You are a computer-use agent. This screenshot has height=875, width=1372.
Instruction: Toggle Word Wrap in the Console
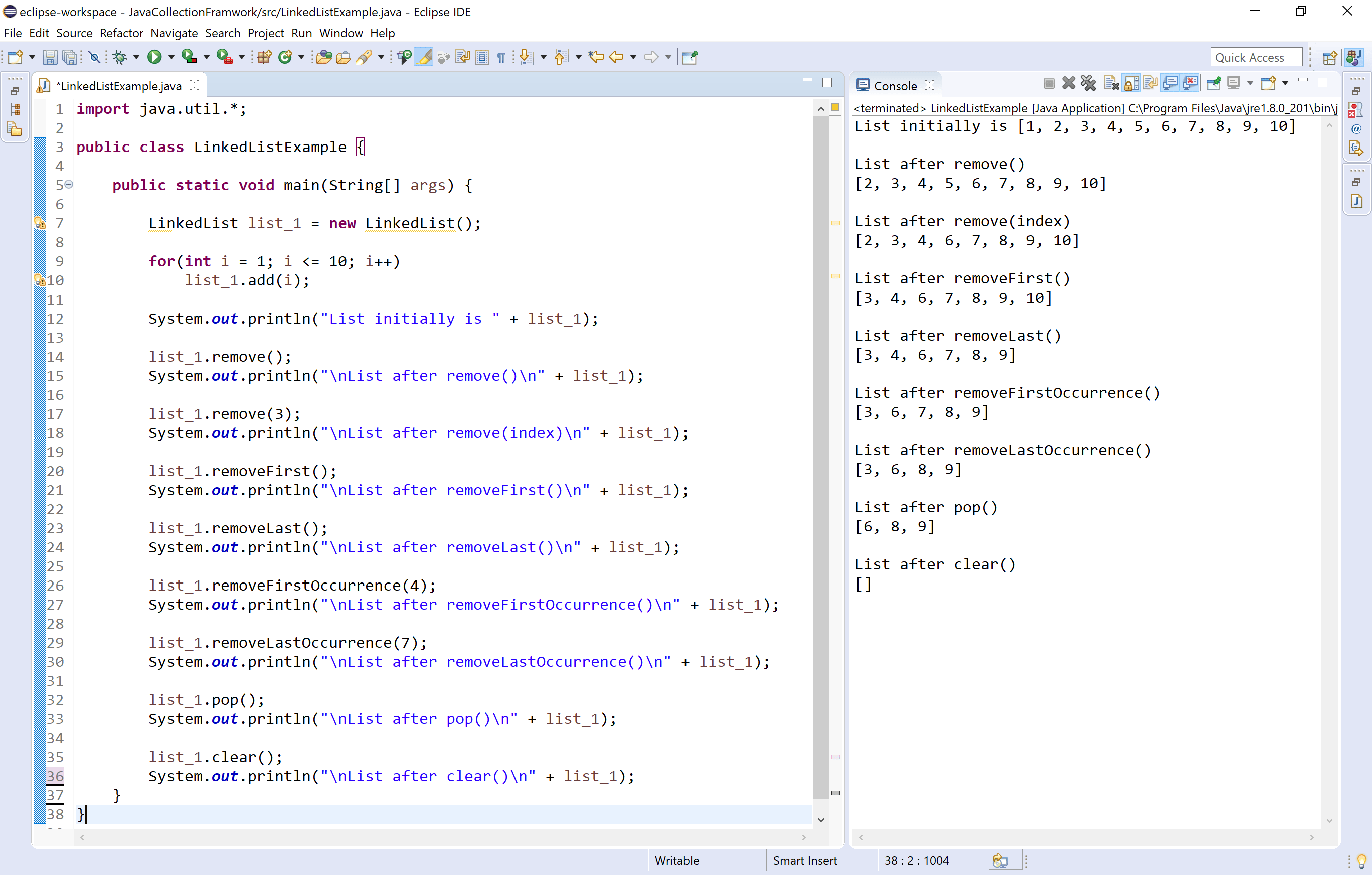(1150, 83)
